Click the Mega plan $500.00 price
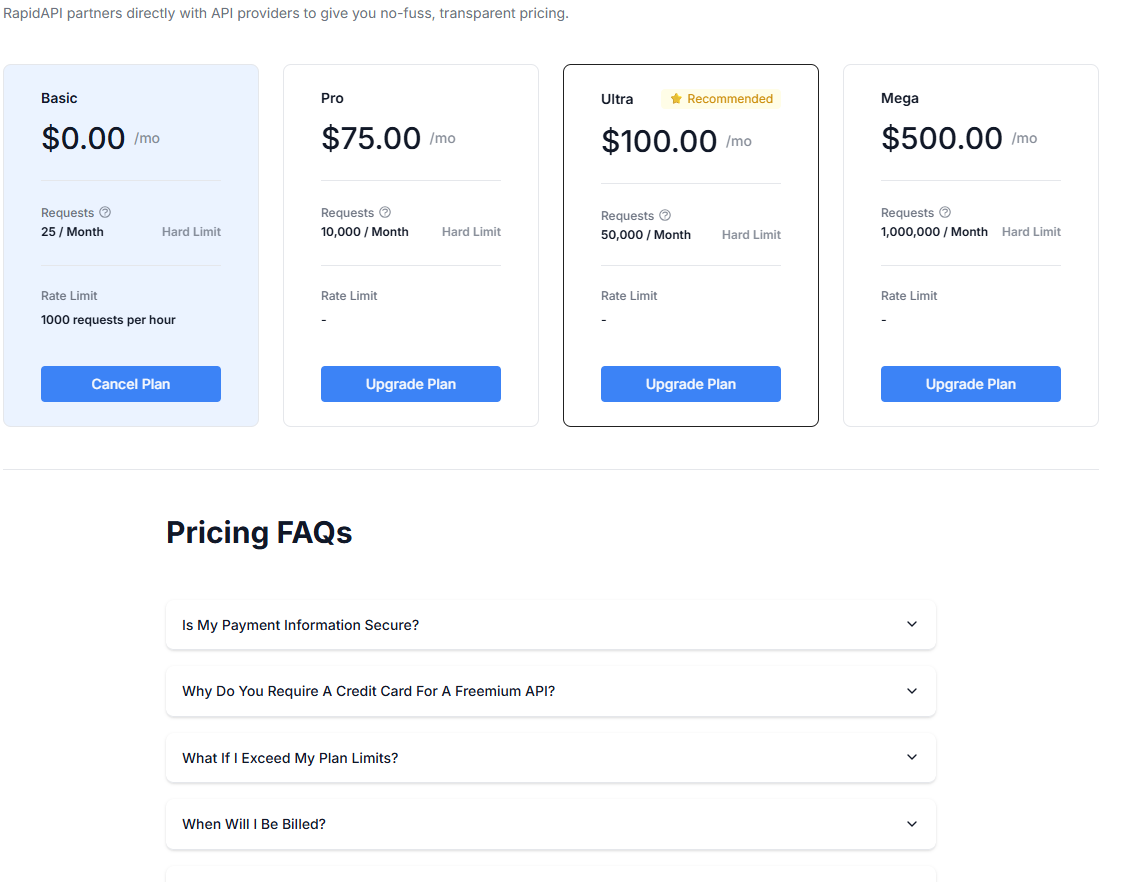The width and height of the screenshot is (1142, 882). coord(941,138)
